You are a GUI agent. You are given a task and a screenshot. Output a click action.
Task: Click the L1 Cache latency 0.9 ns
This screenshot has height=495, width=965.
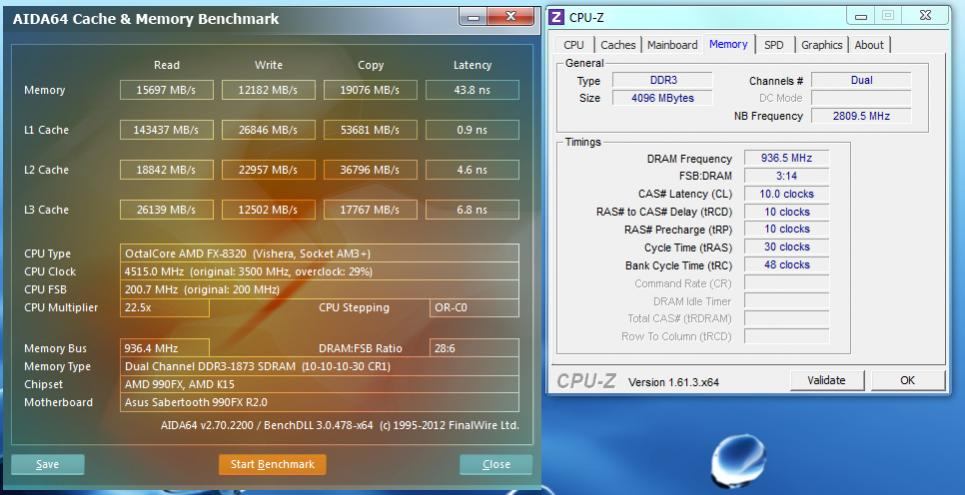(472, 130)
